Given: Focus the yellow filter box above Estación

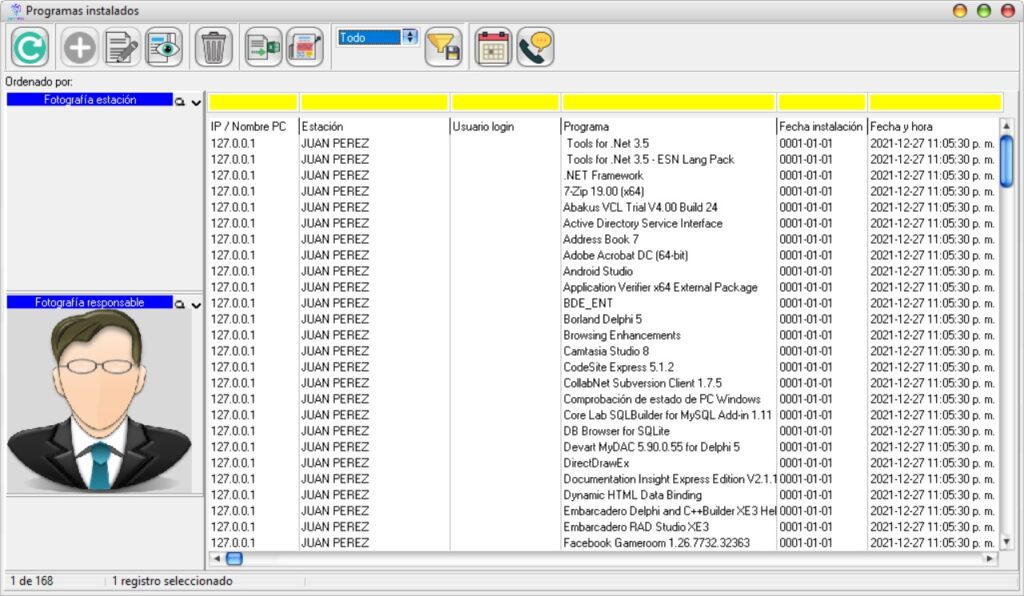Looking at the screenshot, I should [x=375, y=102].
